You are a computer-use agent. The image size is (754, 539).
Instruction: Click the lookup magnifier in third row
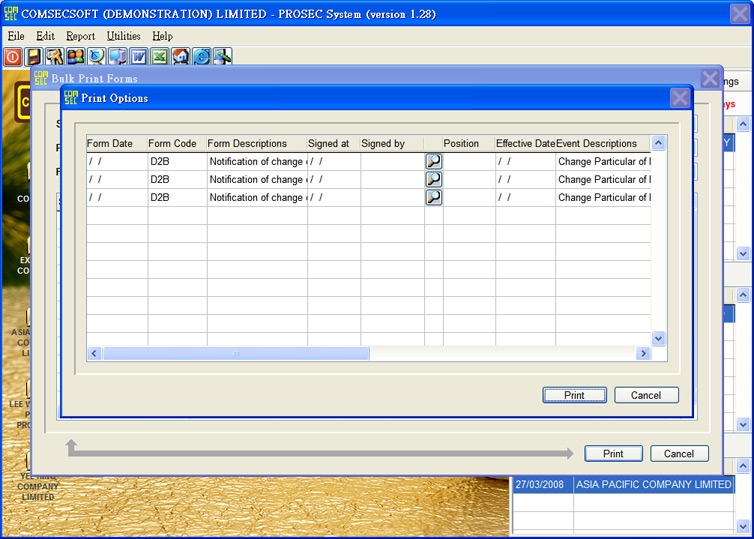434,197
